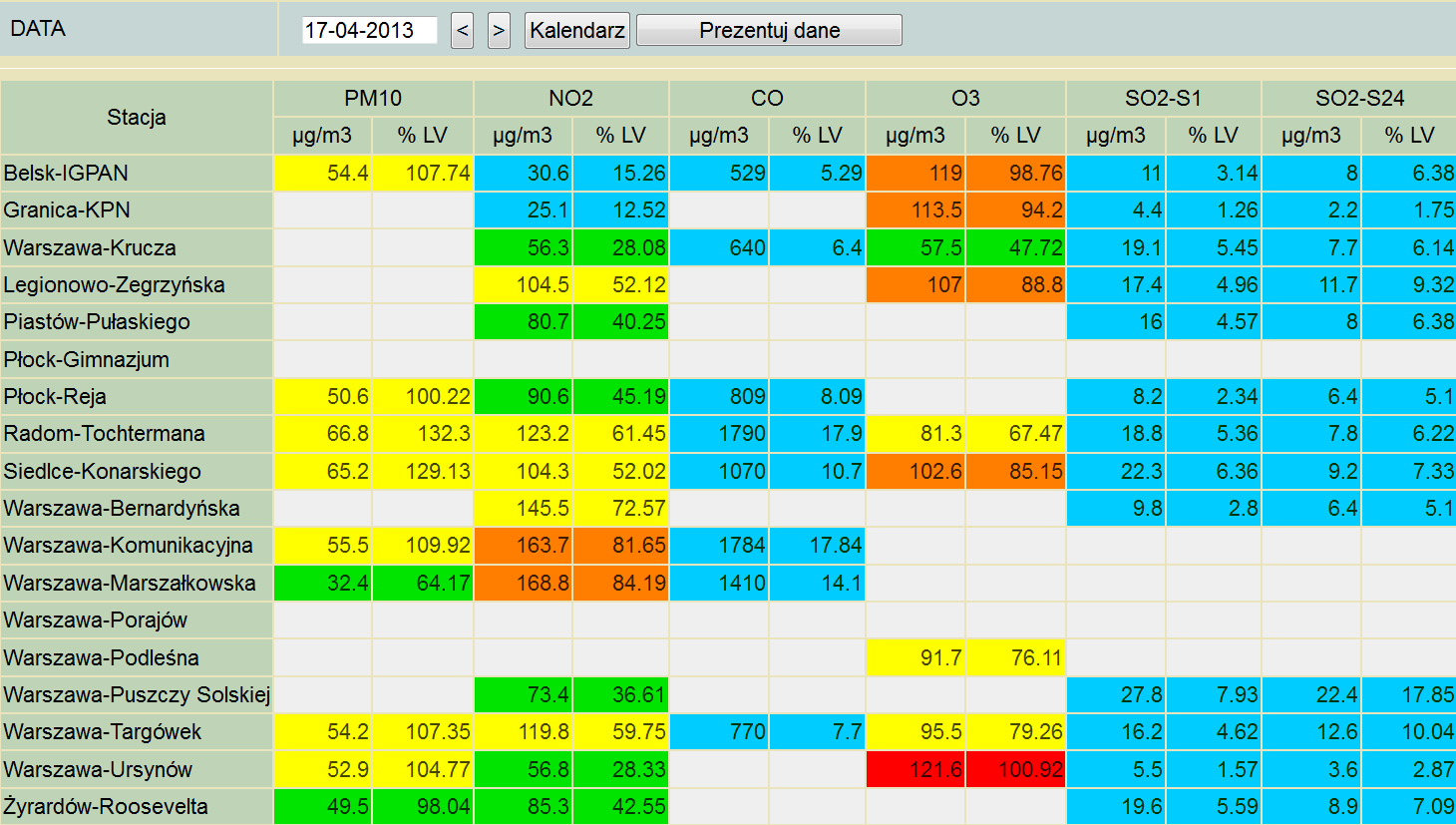Click the PM10 column header
1456x825 pixels.
(373, 98)
